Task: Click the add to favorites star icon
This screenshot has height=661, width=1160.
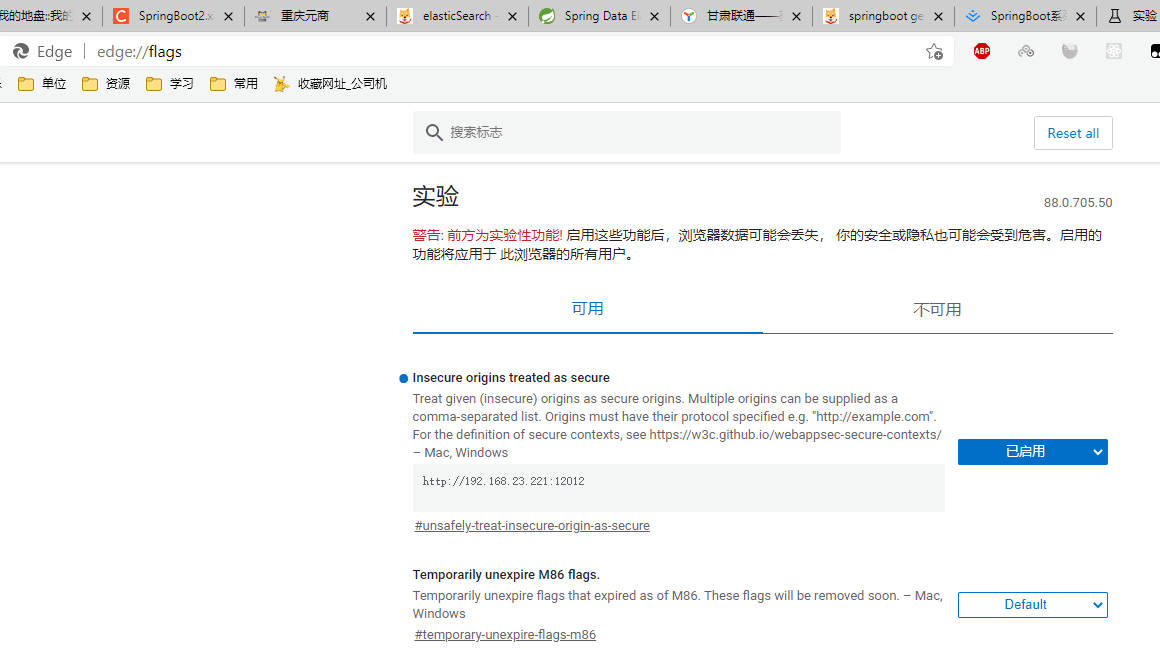Action: [x=934, y=52]
